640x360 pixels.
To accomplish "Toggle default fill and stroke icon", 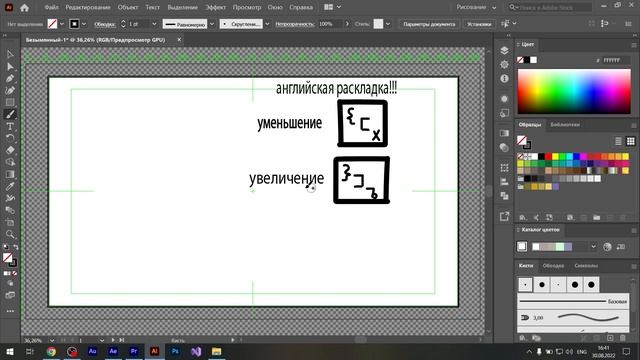I will pos(6,247).
